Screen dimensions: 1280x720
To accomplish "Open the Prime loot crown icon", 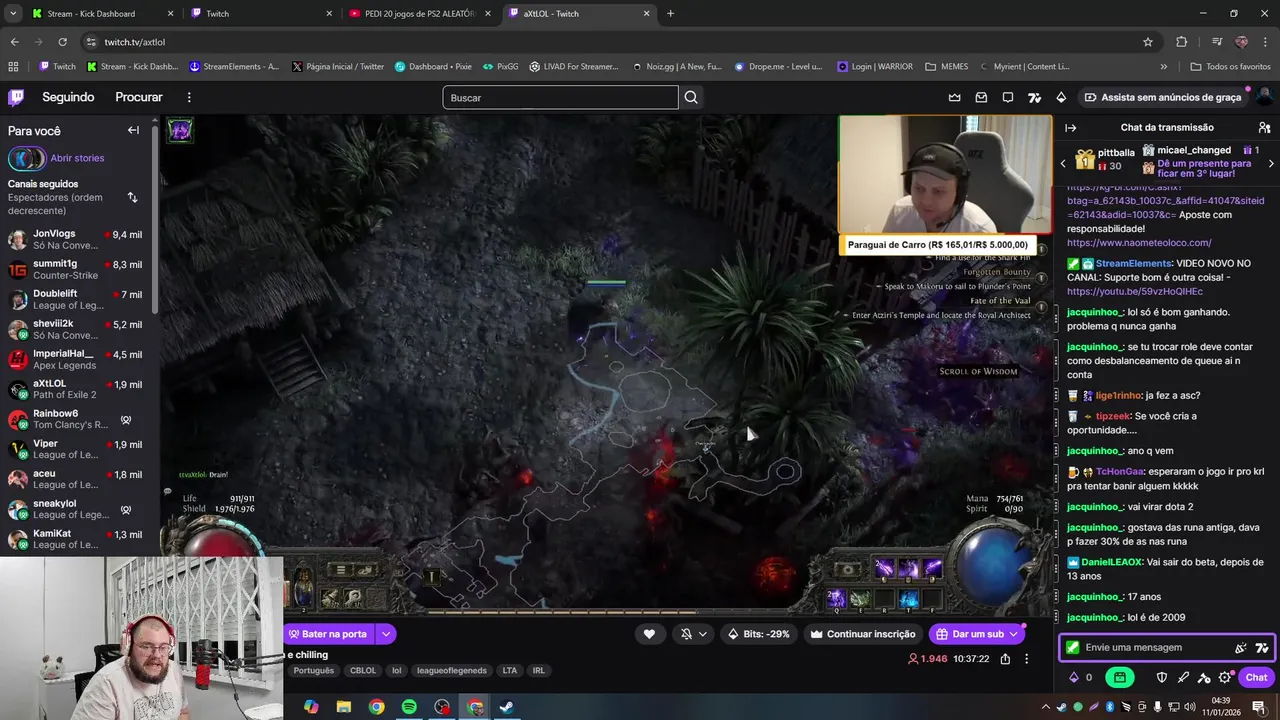I will click(954, 97).
